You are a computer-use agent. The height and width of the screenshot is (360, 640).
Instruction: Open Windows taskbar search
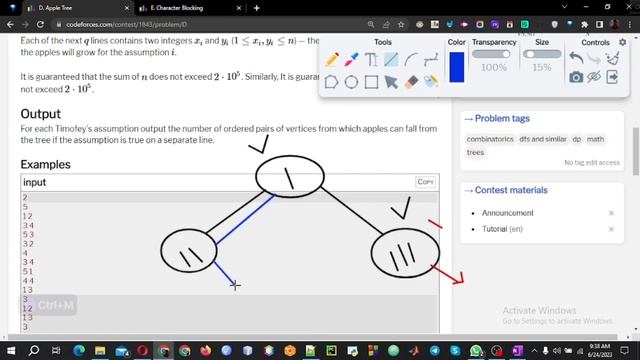click(34, 351)
